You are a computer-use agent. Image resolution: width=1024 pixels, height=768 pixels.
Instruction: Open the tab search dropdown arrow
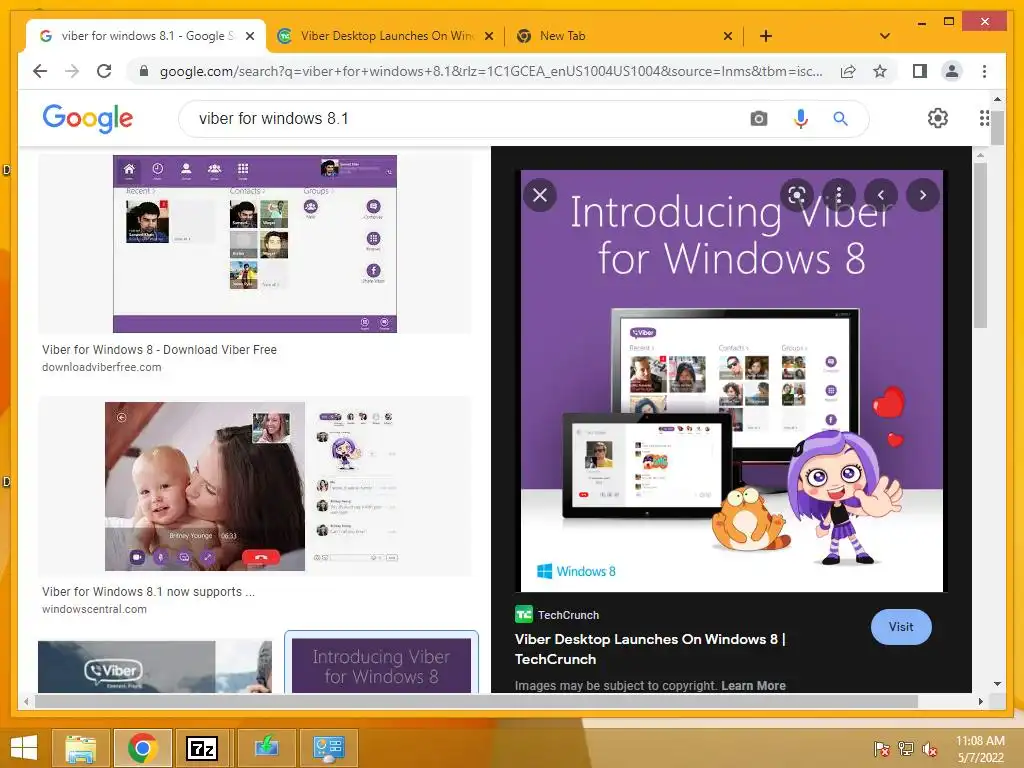click(884, 36)
